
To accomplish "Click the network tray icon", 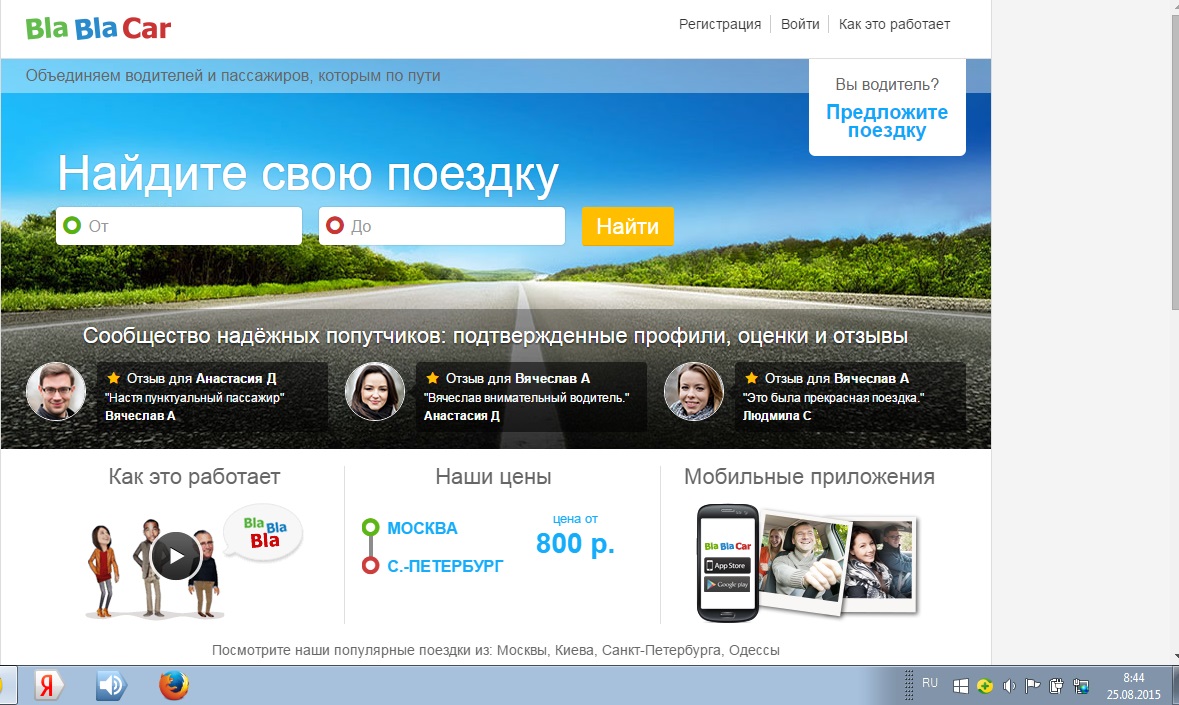I will (1081, 685).
